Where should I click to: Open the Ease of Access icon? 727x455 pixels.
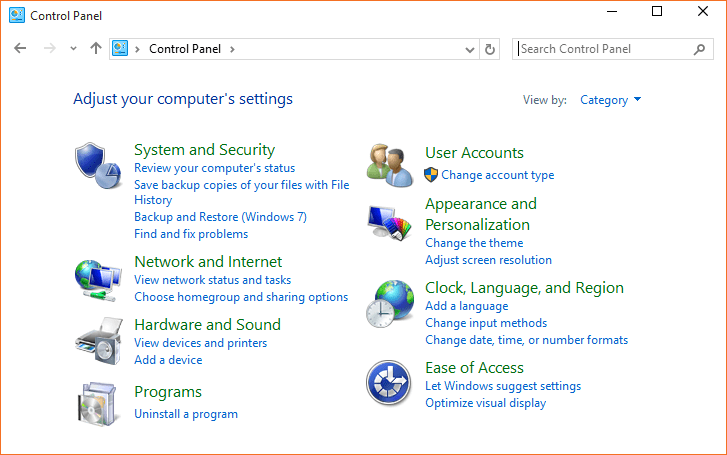[389, 384]
